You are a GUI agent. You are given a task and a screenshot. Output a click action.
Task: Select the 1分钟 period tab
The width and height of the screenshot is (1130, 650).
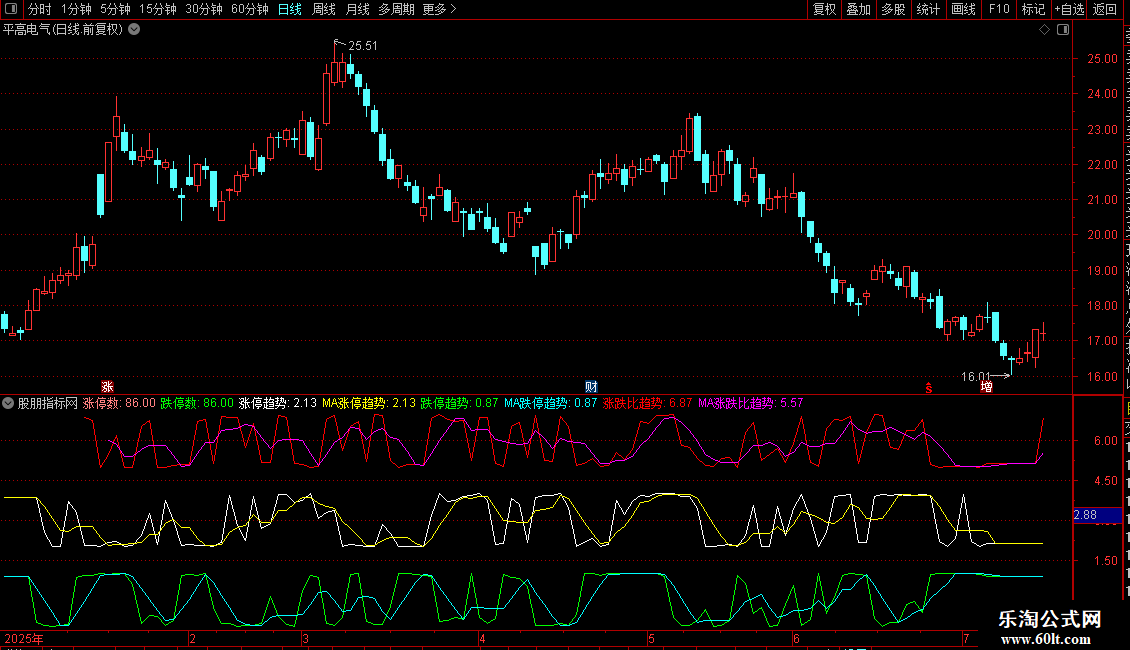pos(76,9)
